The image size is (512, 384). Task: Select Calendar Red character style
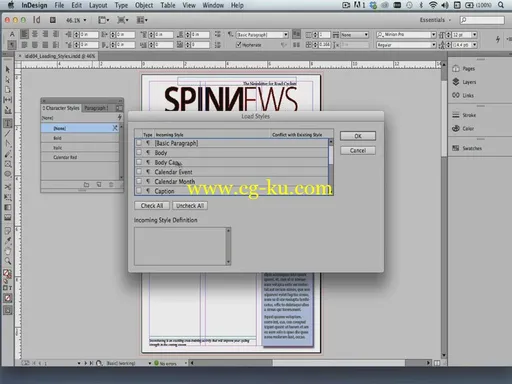click(x=80, y=157)
